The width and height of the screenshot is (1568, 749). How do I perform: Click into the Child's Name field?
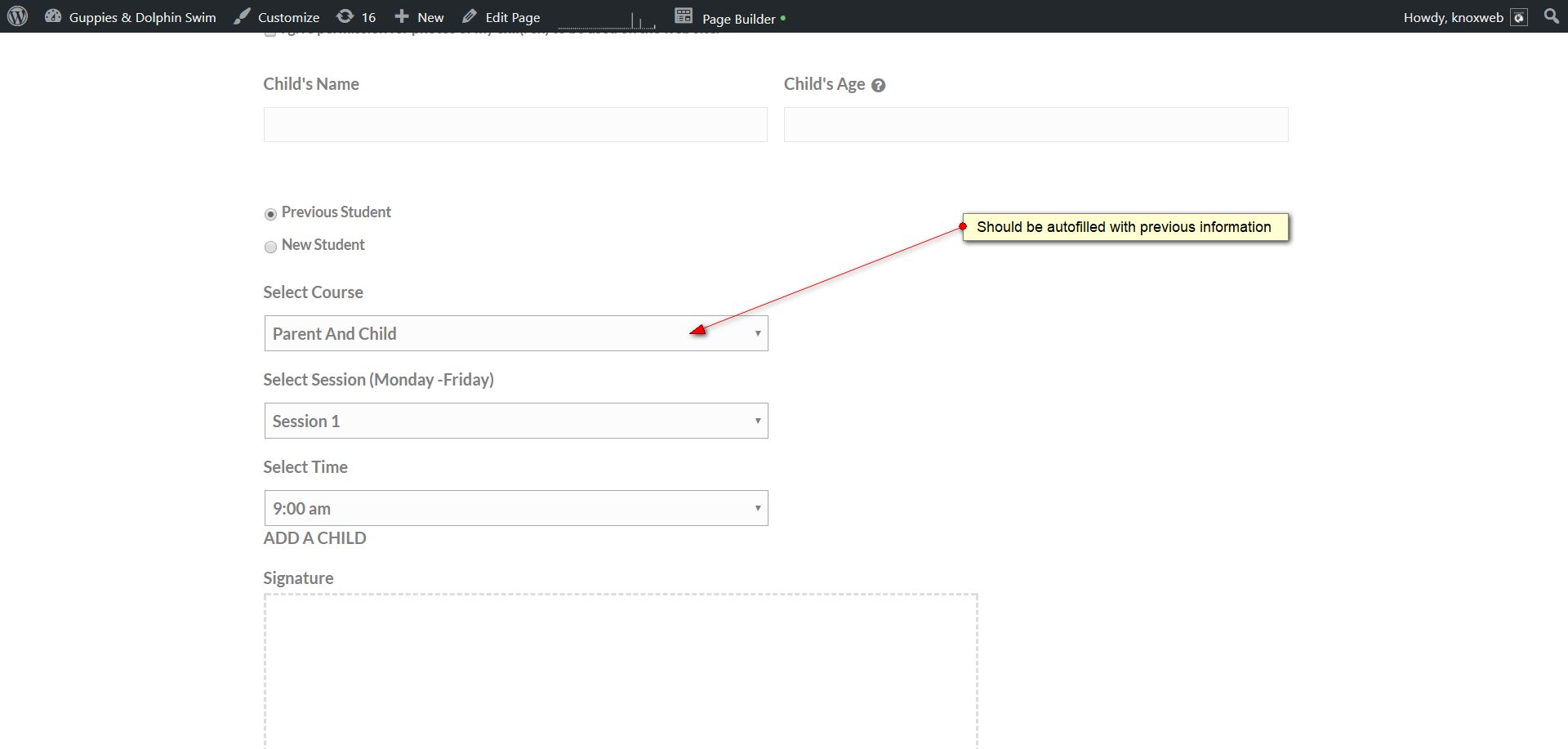(x=515, y=124)
